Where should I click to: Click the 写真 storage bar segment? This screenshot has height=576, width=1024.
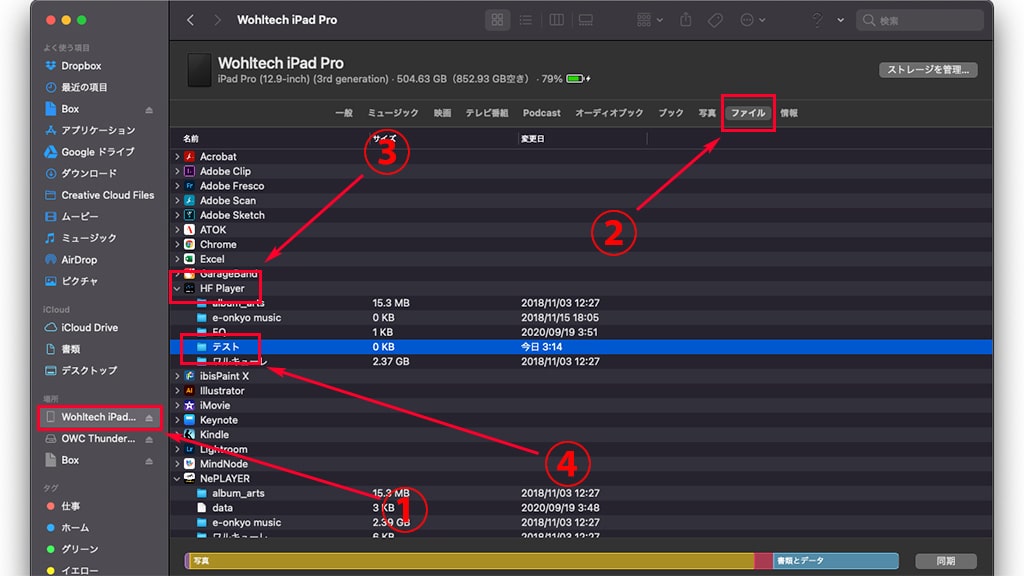470,561
